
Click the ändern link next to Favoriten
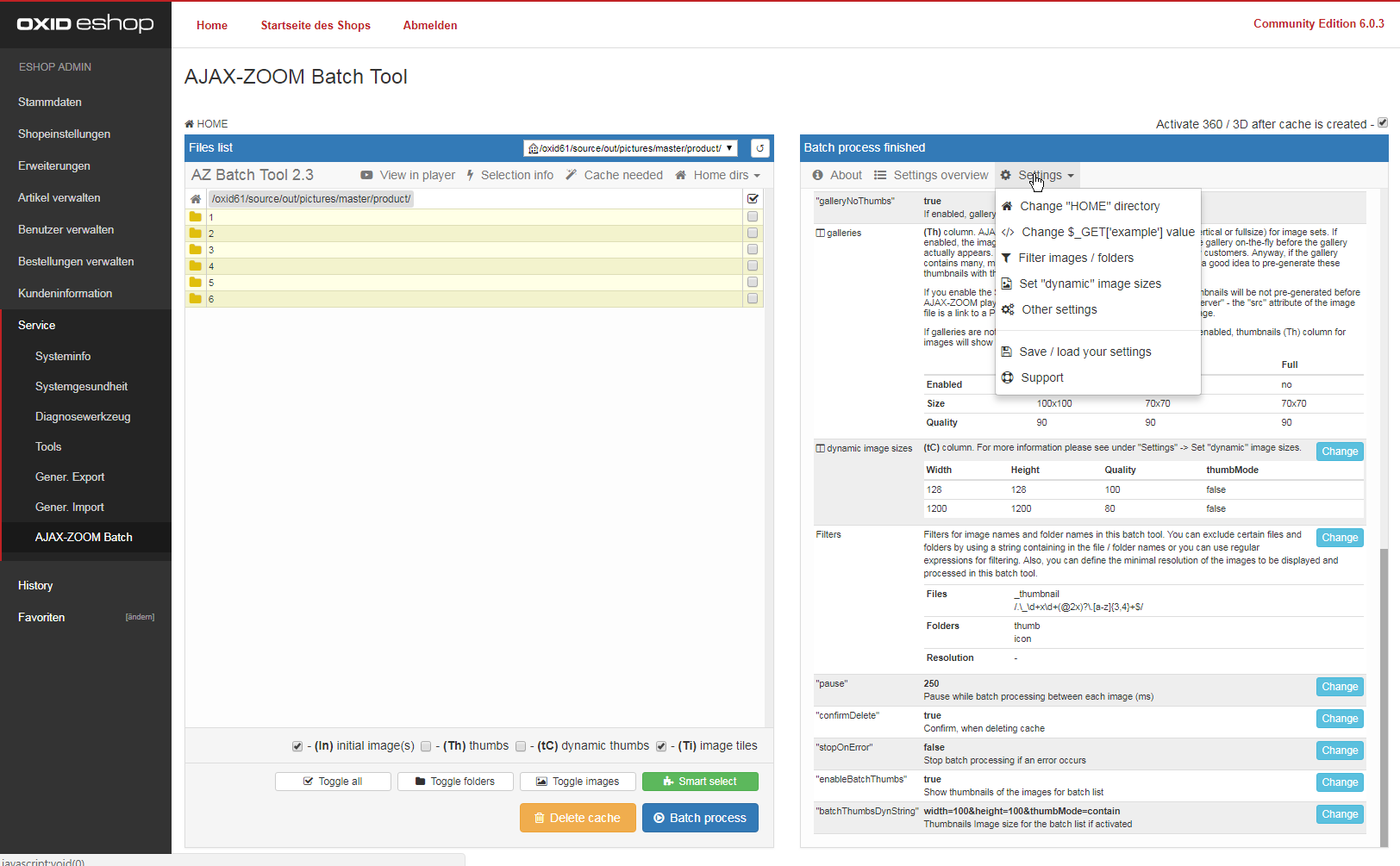pos(140,617)
